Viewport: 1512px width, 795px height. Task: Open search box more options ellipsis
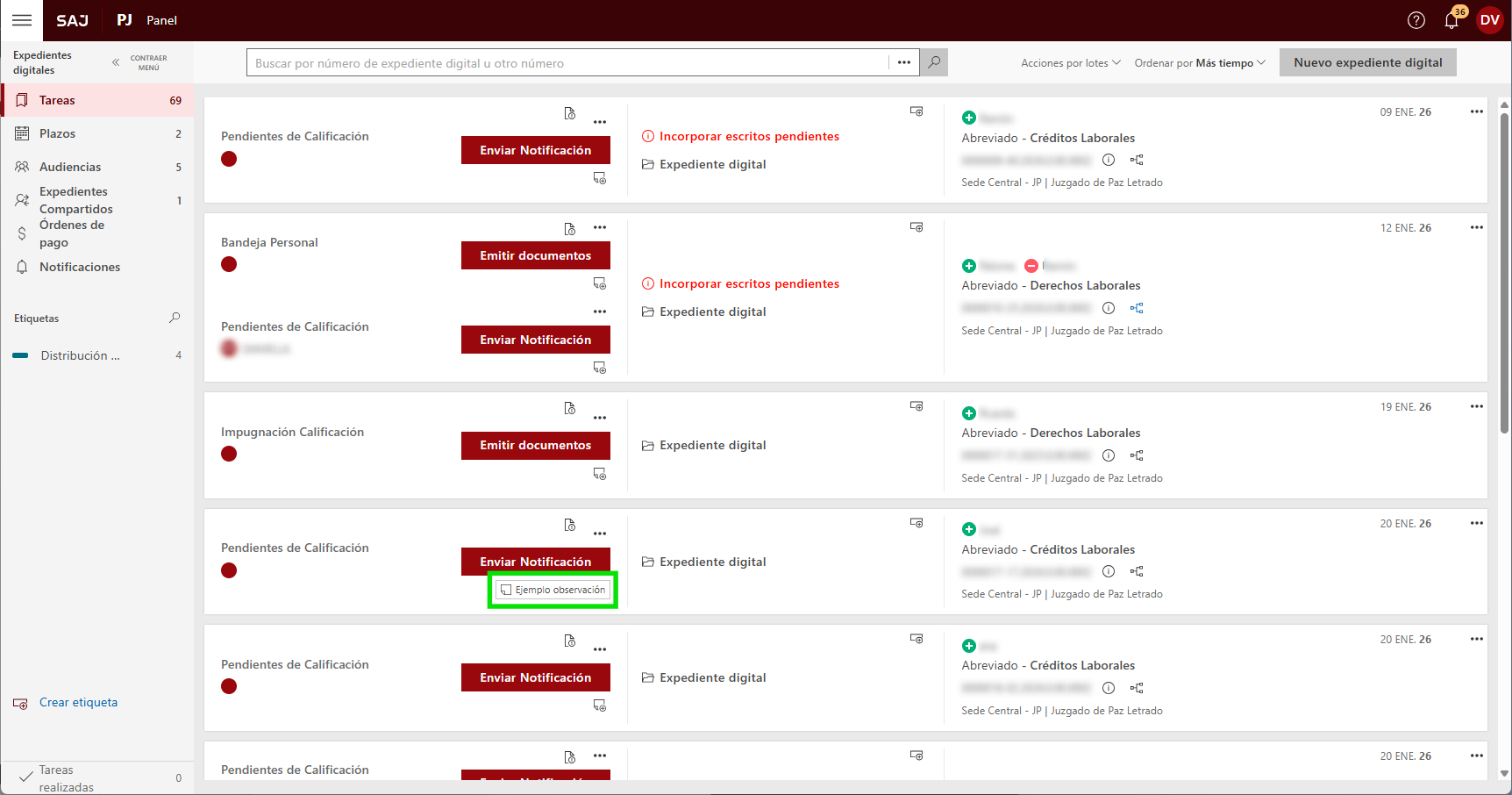[x=903, y=62]
